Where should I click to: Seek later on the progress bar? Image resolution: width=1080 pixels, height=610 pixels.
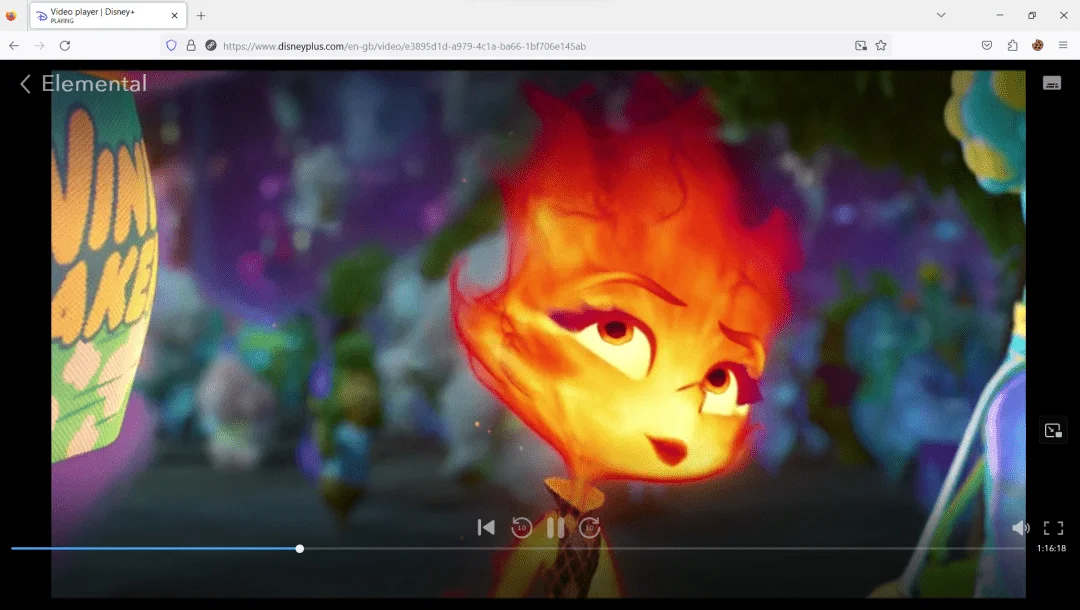(661, 549)
